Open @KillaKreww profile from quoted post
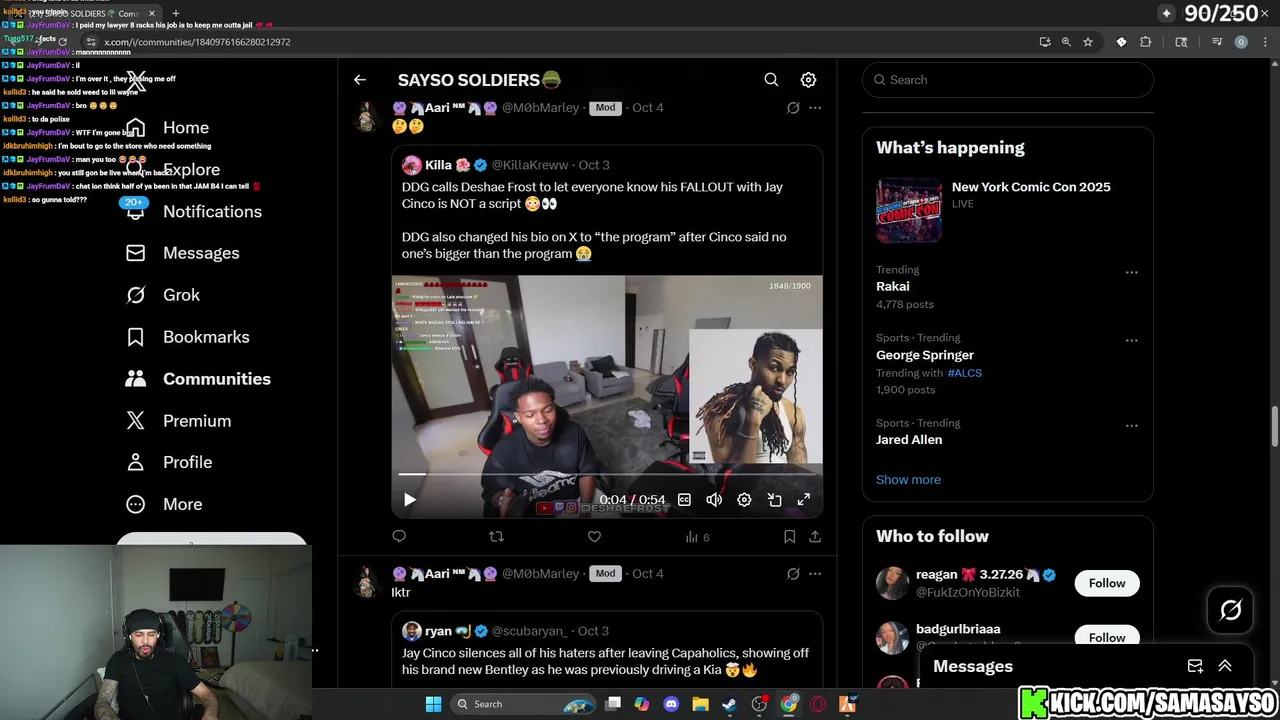The width and height of the screenshot is (1280, 720). pyautogui.click(x=530, y=165)
